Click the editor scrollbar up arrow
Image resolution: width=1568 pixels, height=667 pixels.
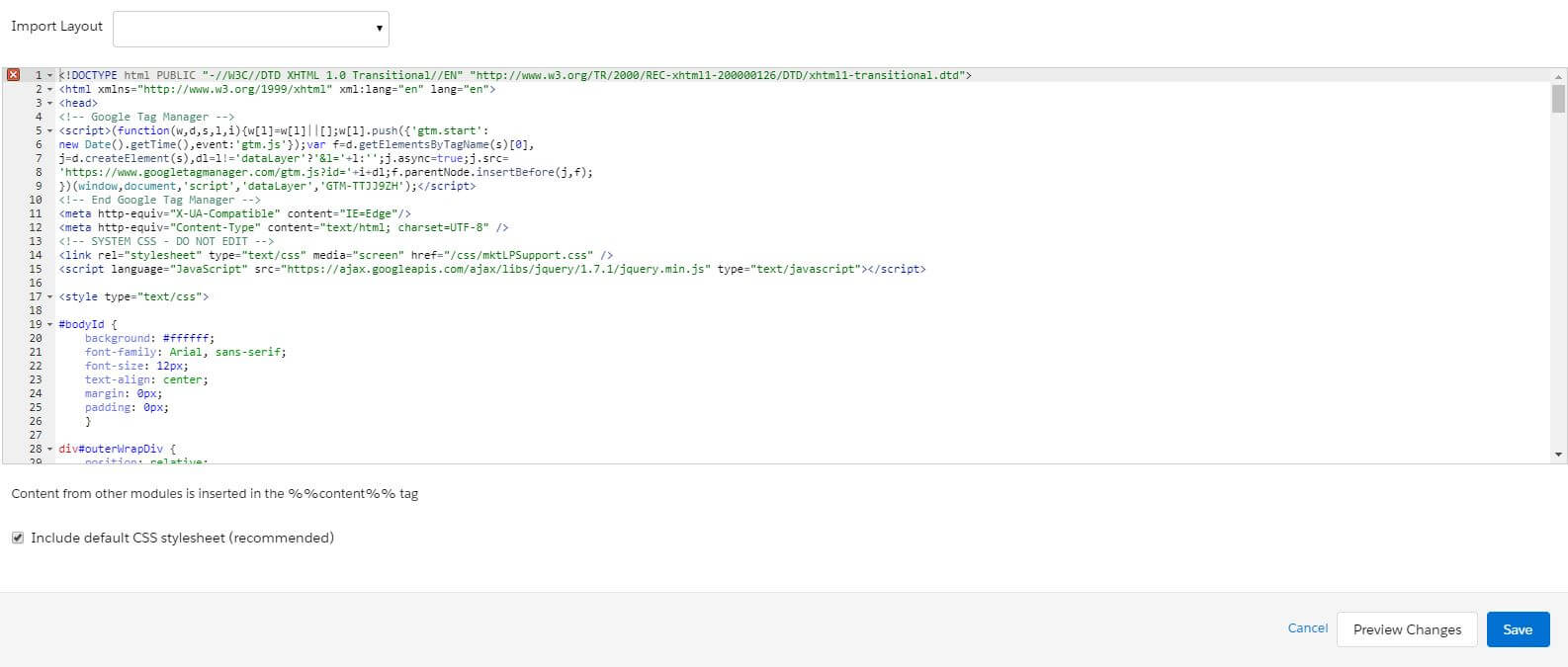1559,76
